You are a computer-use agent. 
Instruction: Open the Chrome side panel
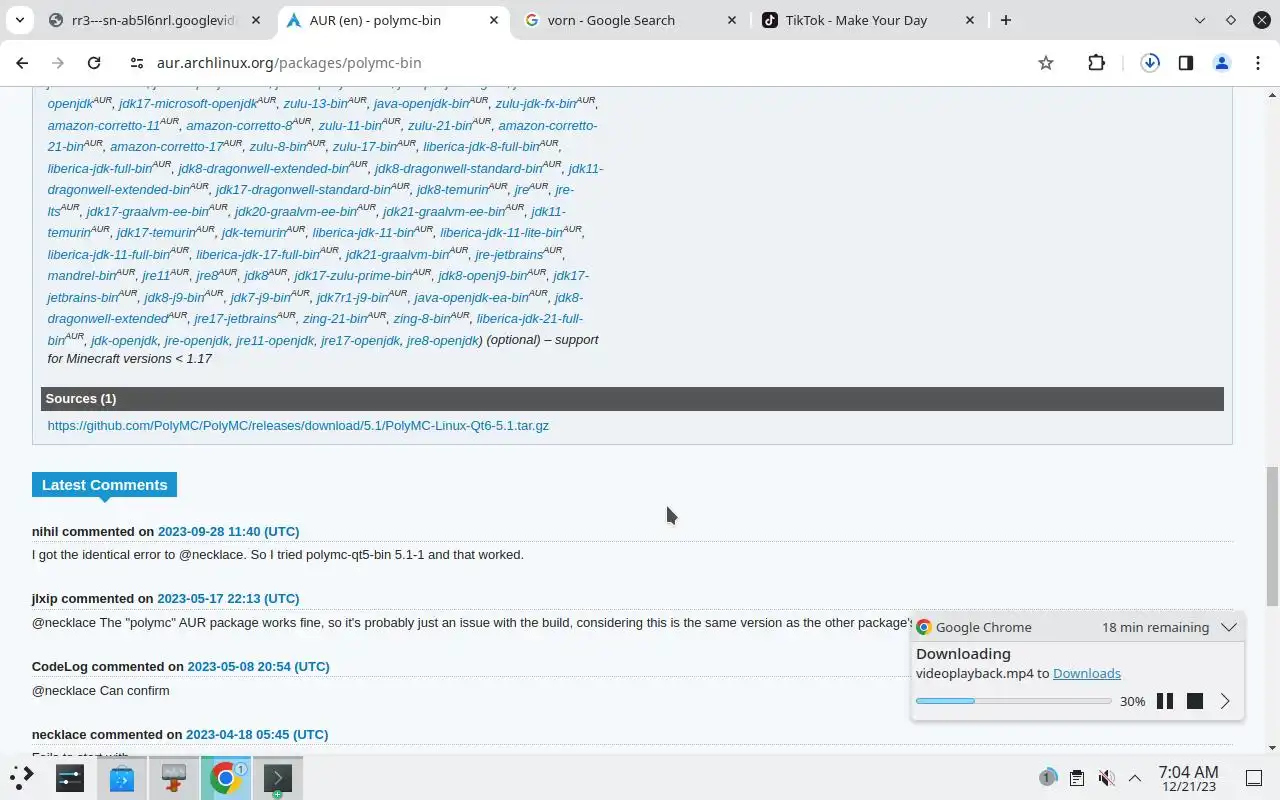coord(1185,63)
